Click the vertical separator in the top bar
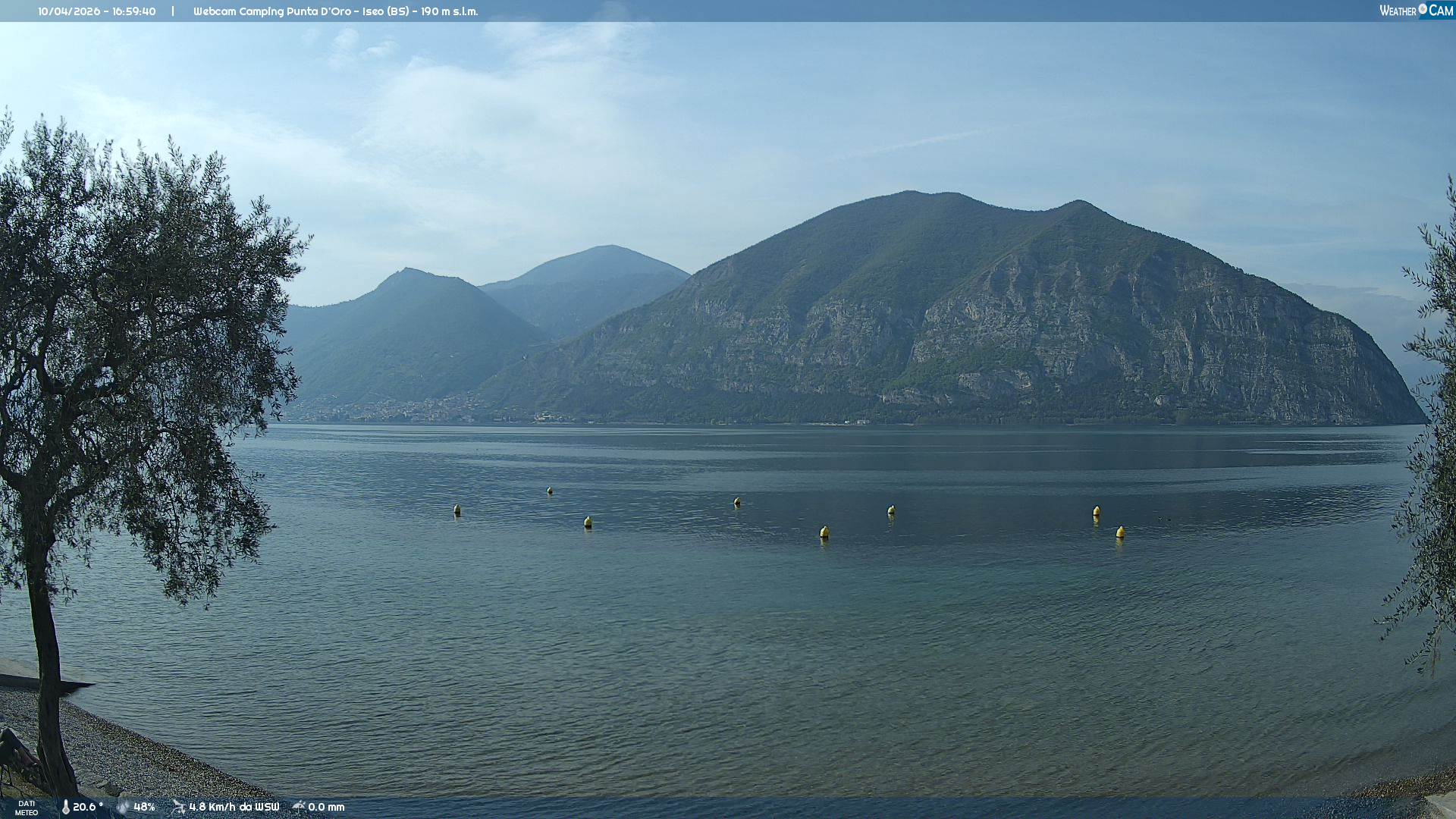Viewport: 1456px width, 819px height. (173, 11)
